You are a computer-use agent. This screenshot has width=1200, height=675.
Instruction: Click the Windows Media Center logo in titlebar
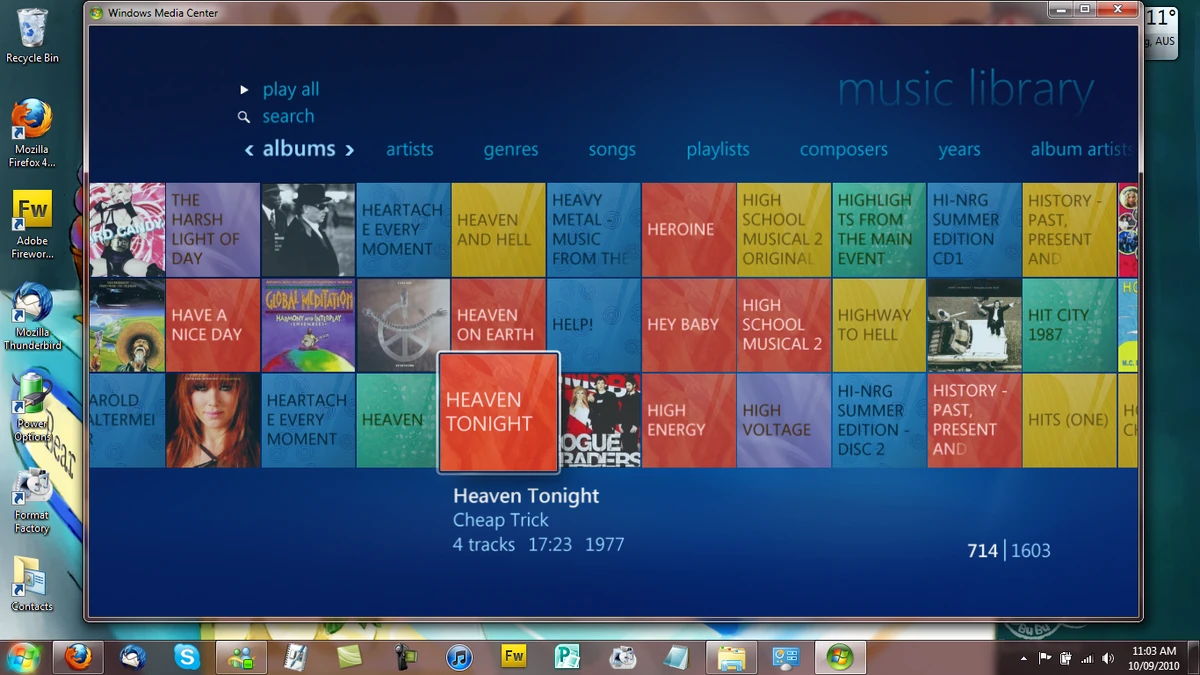[94, 12]
